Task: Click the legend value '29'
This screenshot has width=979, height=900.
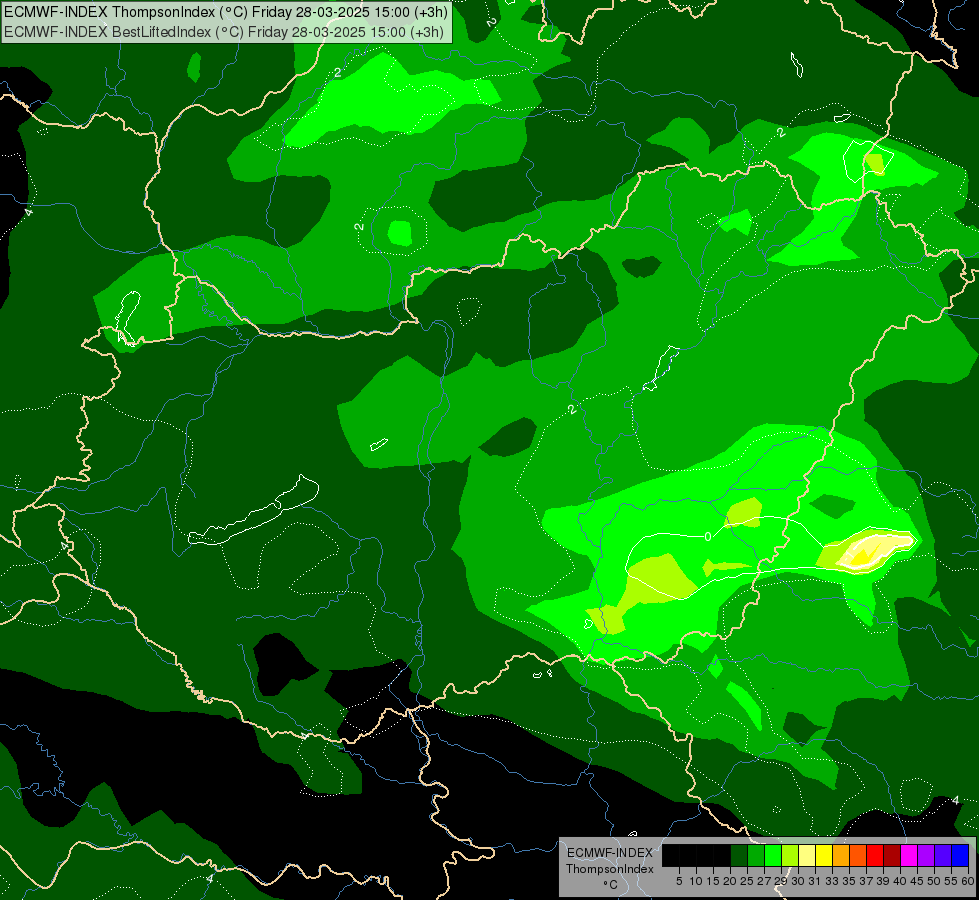Action: point(781,881)
